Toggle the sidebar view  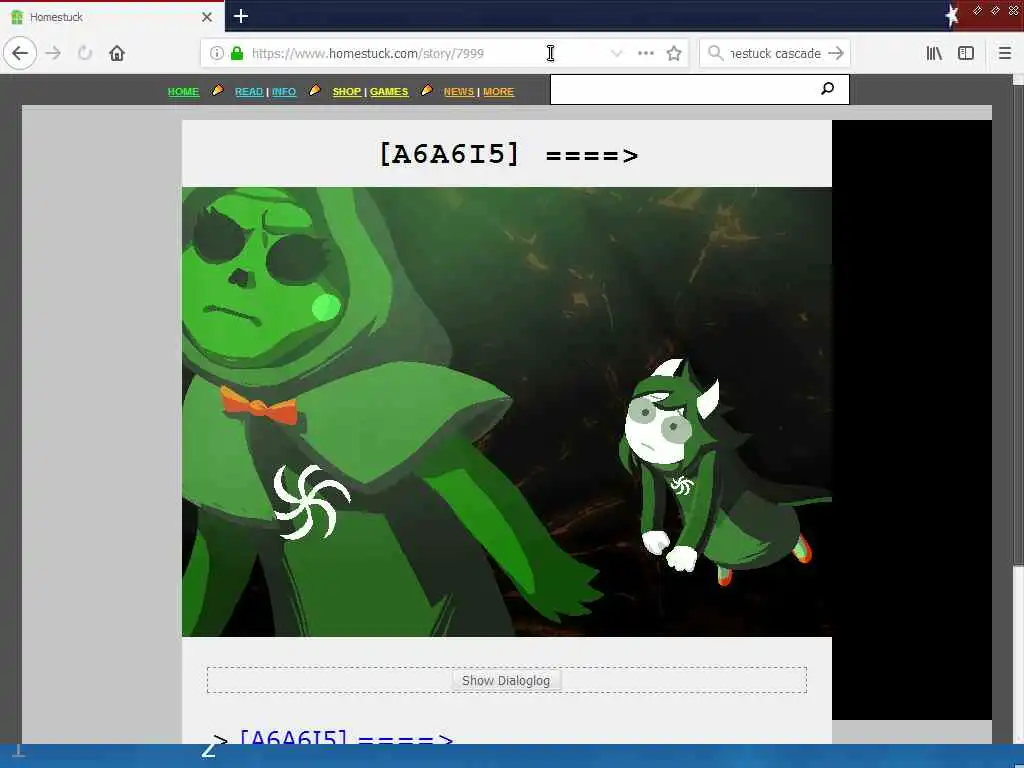(965, 54)
